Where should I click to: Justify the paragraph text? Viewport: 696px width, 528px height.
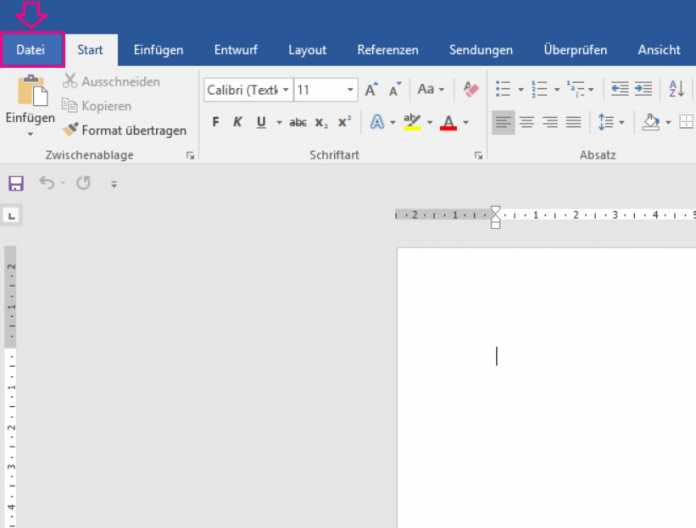click(573, 122)
